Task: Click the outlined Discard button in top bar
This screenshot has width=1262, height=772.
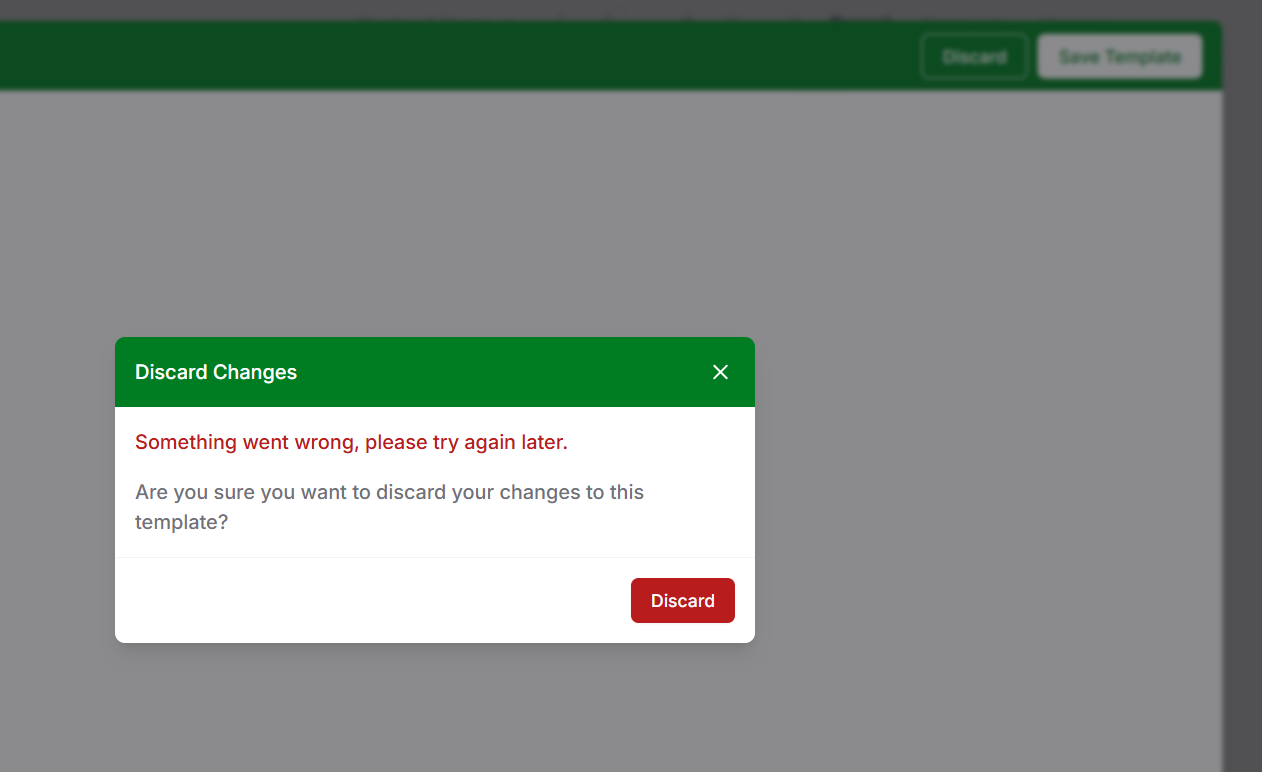Action: [974, 57]
